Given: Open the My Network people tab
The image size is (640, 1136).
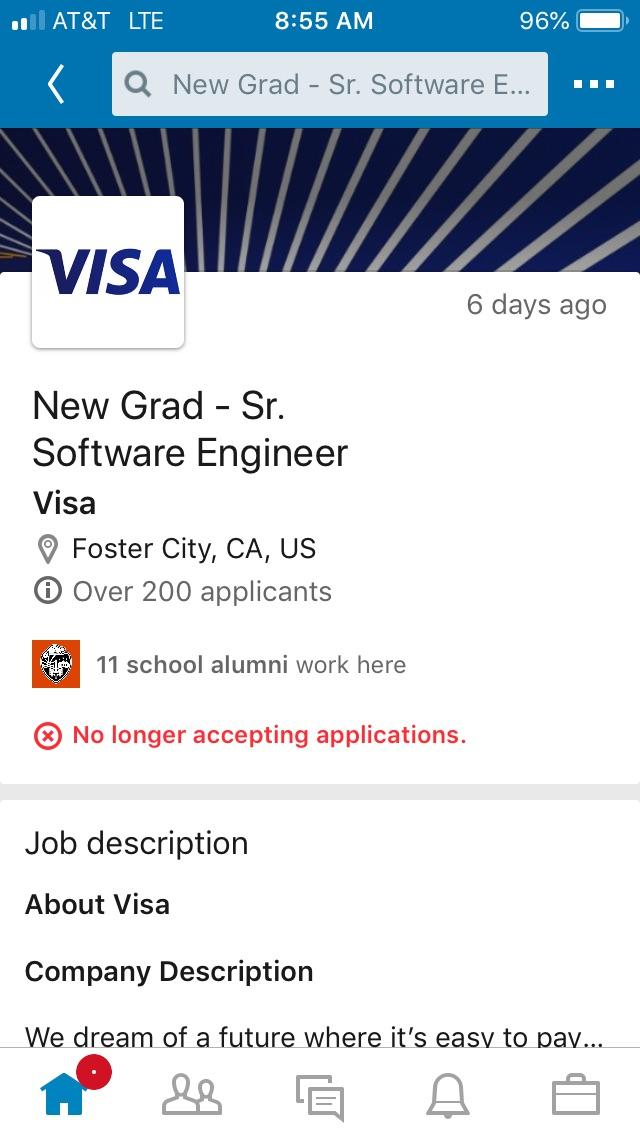Looking at the screenshot, I should click(x=191, y=1095).
